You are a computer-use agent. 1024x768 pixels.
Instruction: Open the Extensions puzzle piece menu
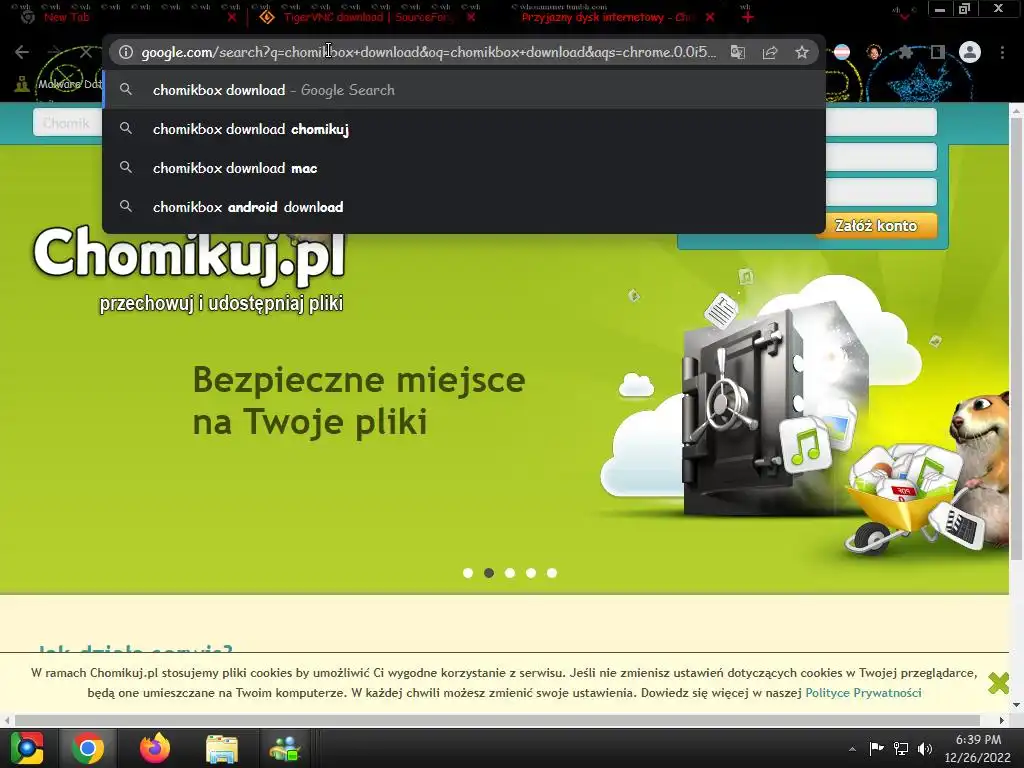[905, 52]
